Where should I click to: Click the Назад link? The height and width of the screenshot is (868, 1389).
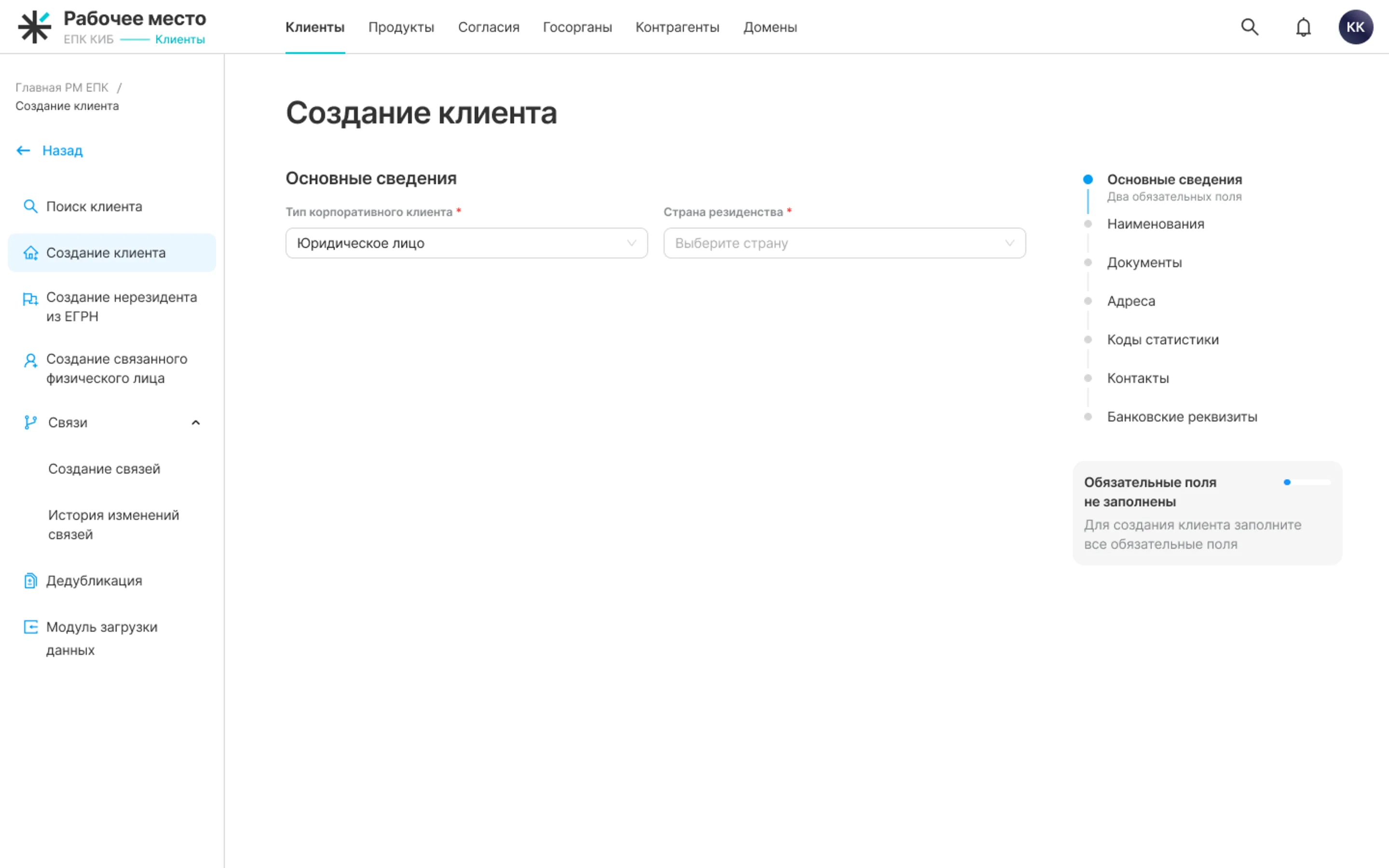tap(63, 150)
